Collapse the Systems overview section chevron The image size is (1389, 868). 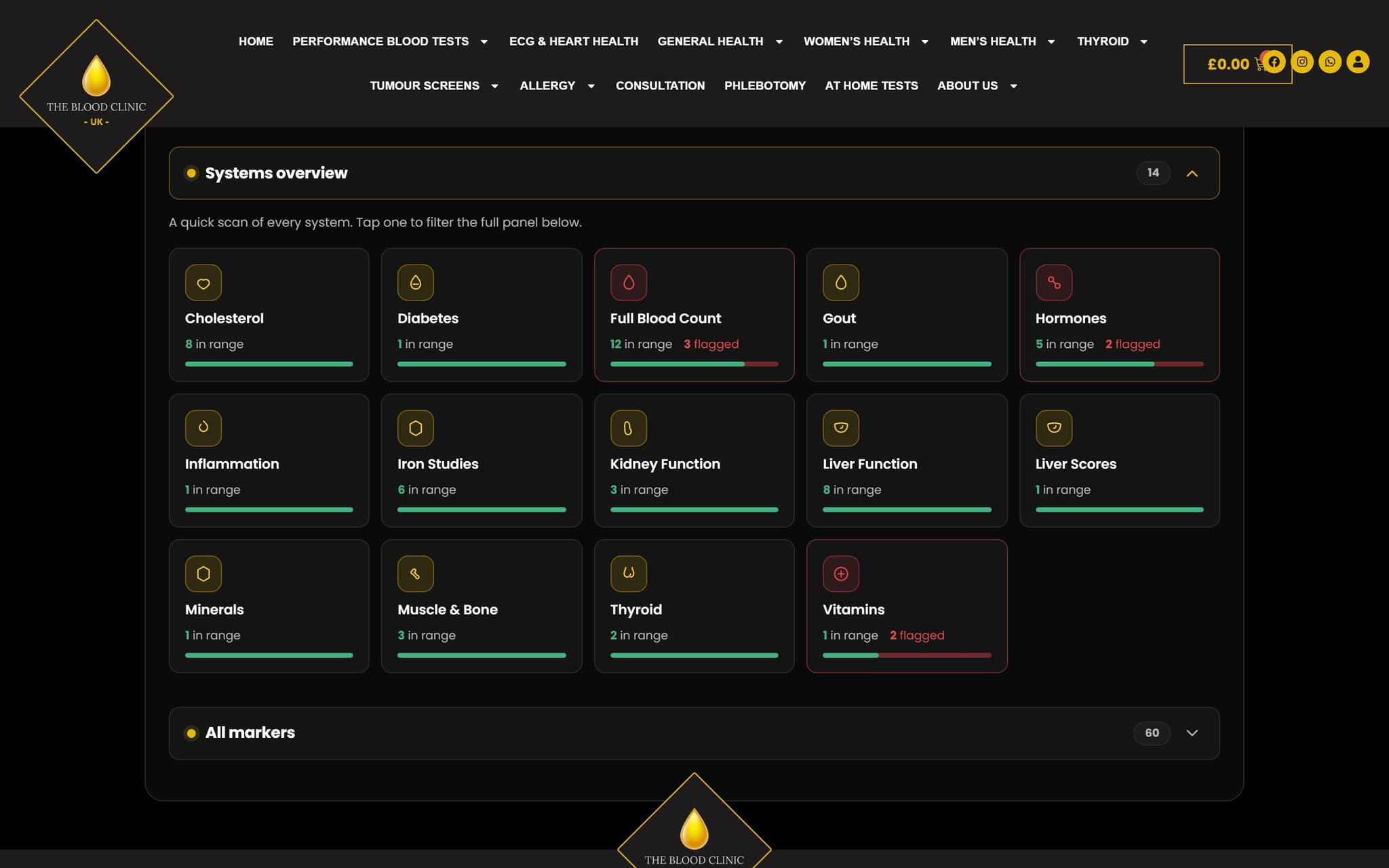click(x=1192, y=174)
